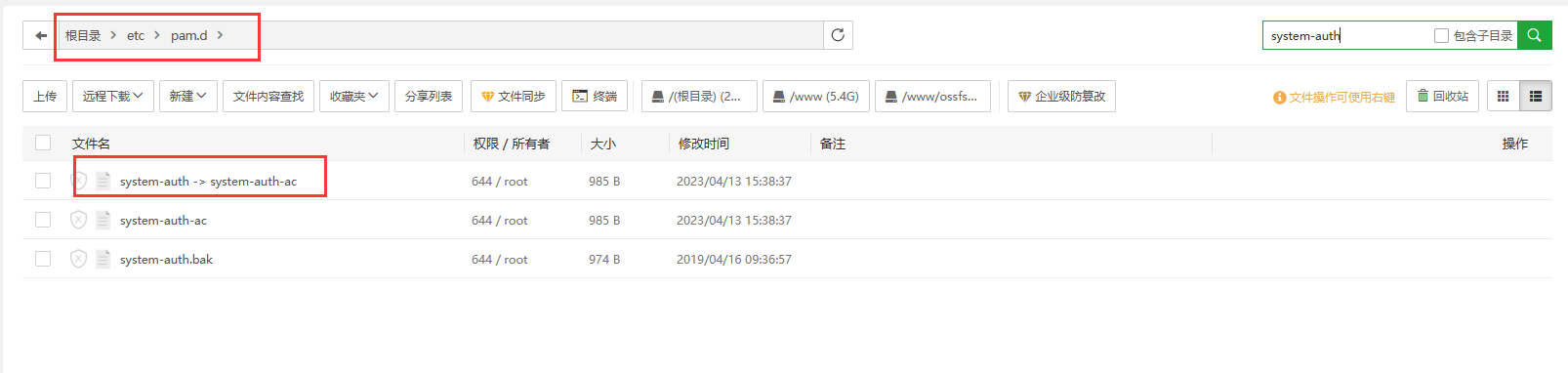Check the system-auth -> system-auth-ac row
The width and height of the screenshot is (1568, 373).
(x=43, y=181)
